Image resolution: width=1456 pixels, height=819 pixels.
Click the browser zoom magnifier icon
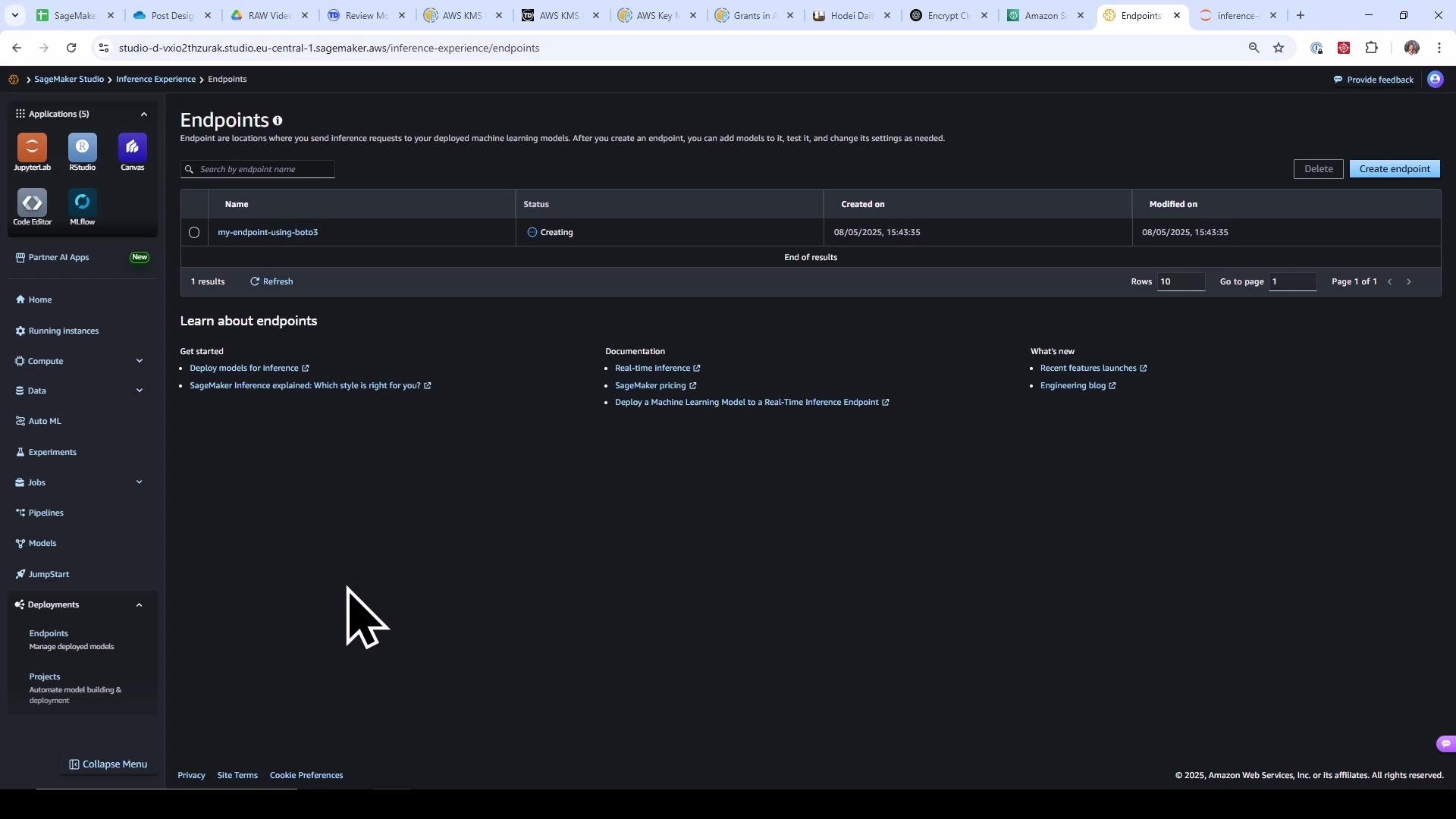click(x=1254, y=48)
